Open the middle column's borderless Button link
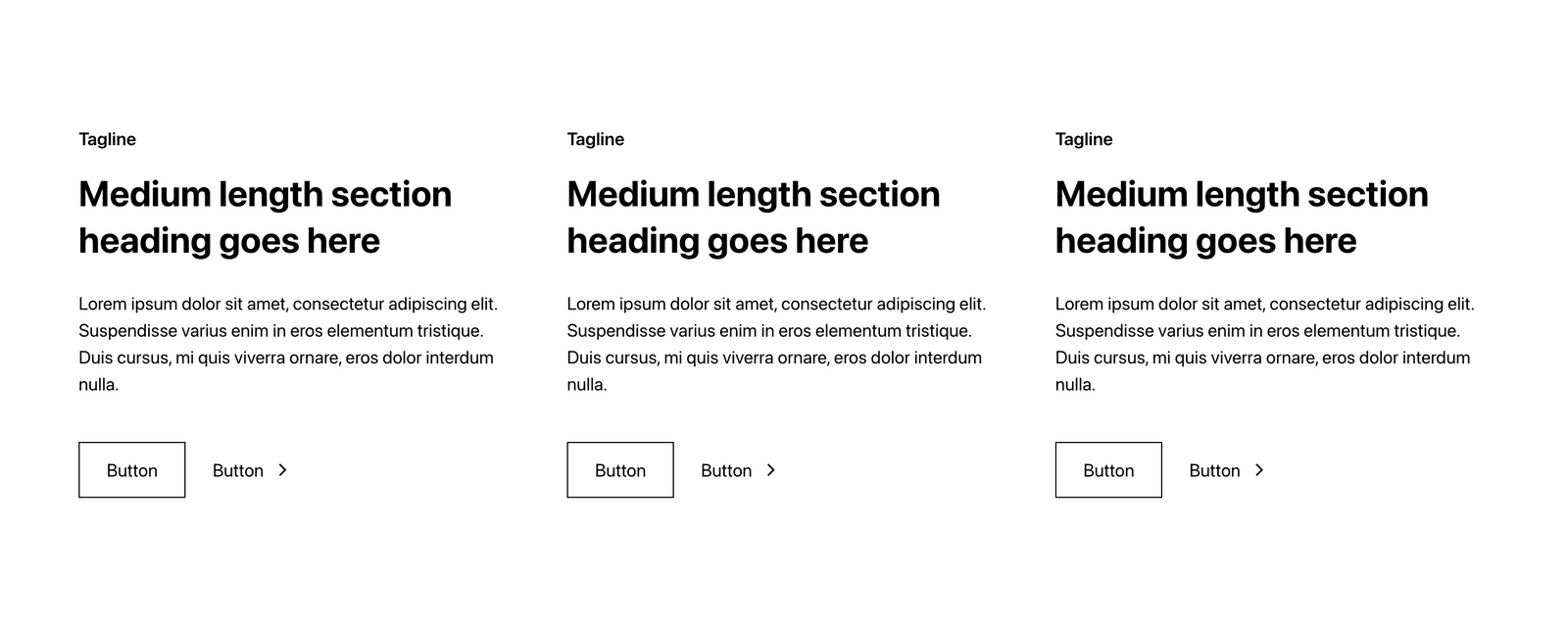The width and height of the screenshot is (1568, 624). (726, 471)
